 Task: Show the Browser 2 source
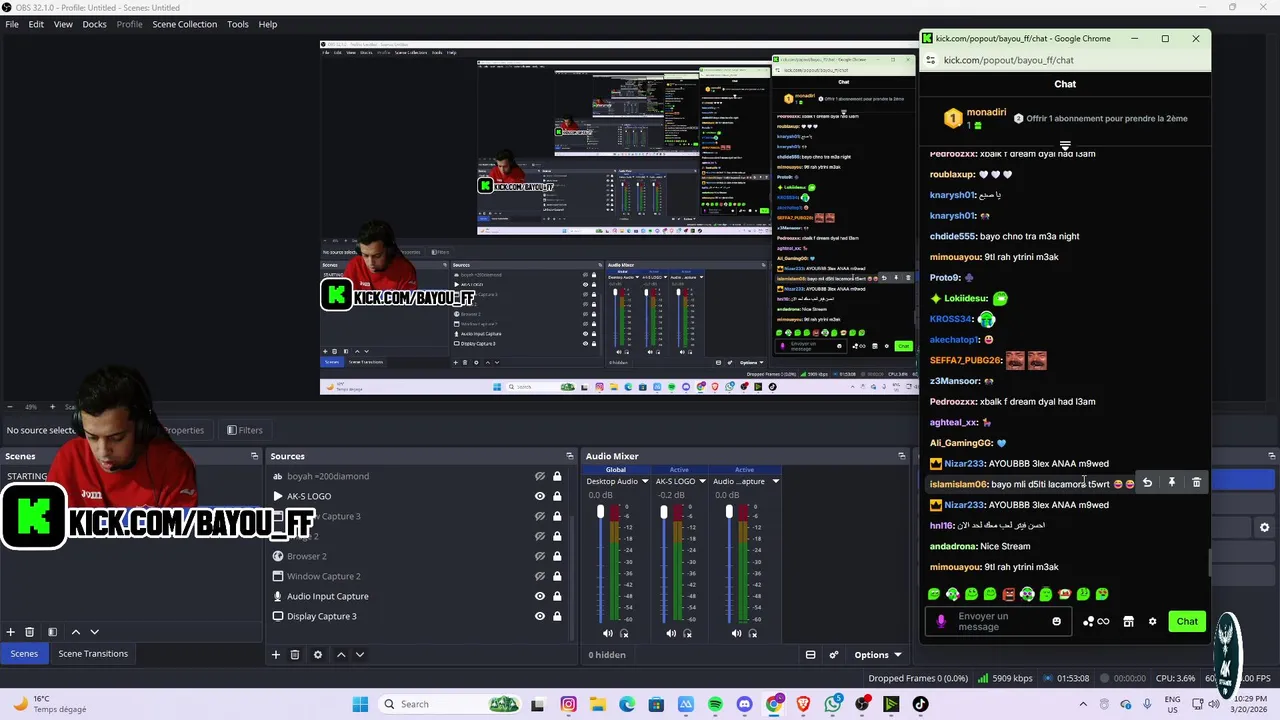point(540,556)
